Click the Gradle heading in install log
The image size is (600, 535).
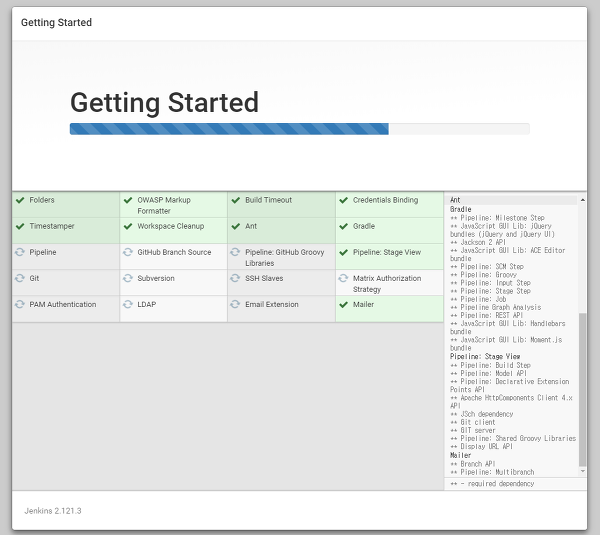click(x=460, y=209)
